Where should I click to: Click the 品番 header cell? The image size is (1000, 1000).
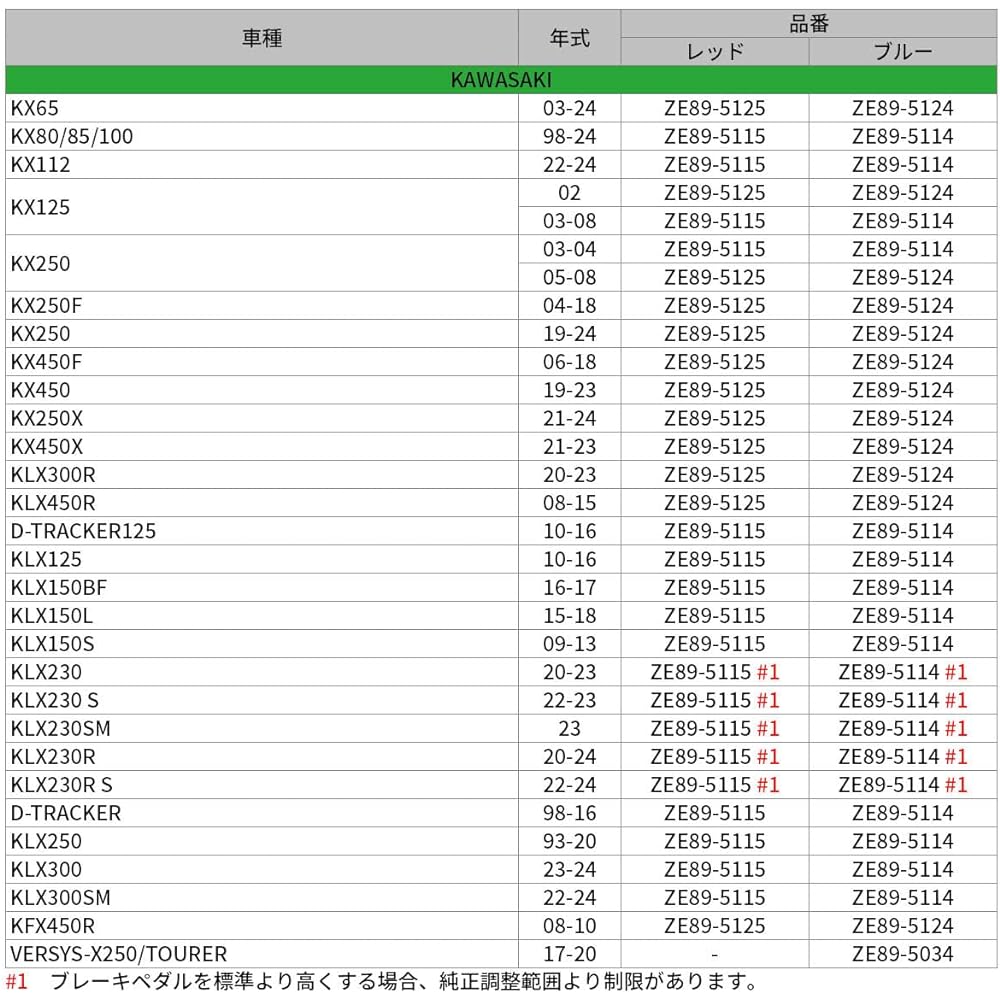click(x=809, y=24)
